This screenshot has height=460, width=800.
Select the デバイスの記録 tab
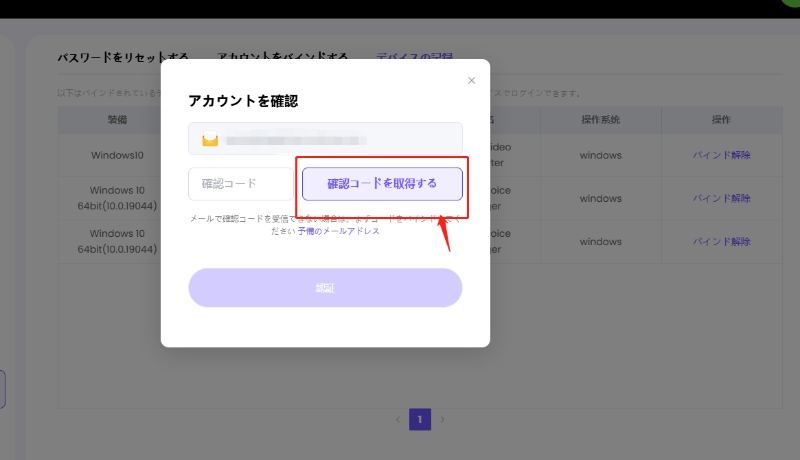pos(414,57)
